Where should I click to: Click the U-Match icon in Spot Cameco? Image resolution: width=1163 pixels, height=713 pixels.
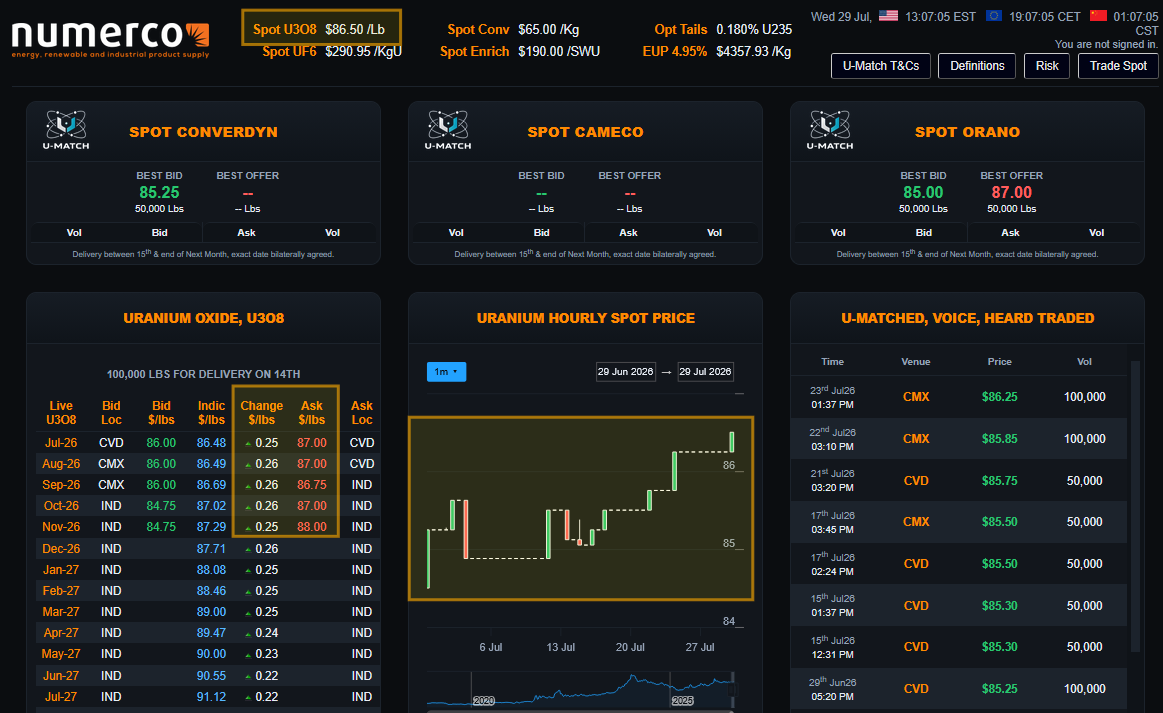[x=448, y=130]
